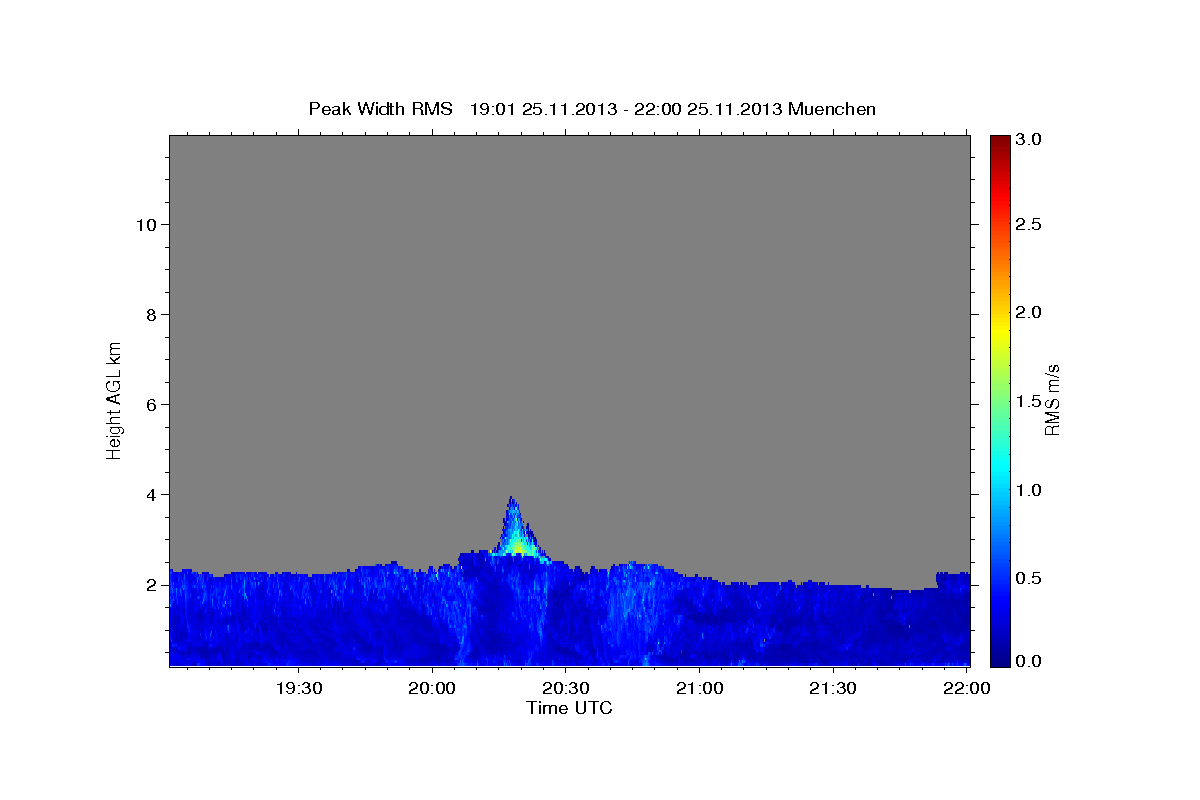
Task: Click the 19:30 time tick label
Action: (x=299, y=688)
